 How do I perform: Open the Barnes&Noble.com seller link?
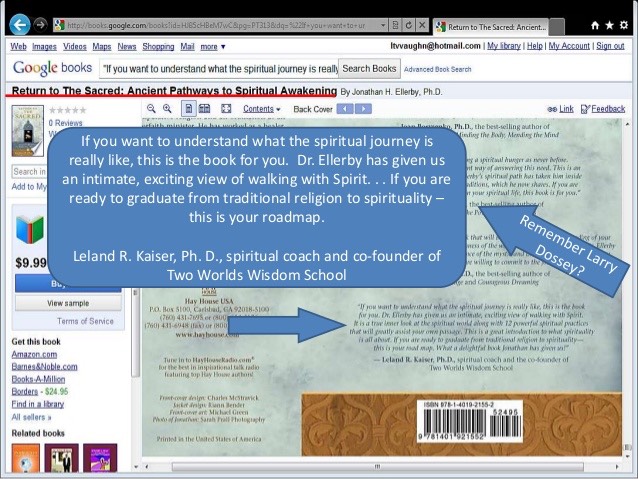[44, 366]
